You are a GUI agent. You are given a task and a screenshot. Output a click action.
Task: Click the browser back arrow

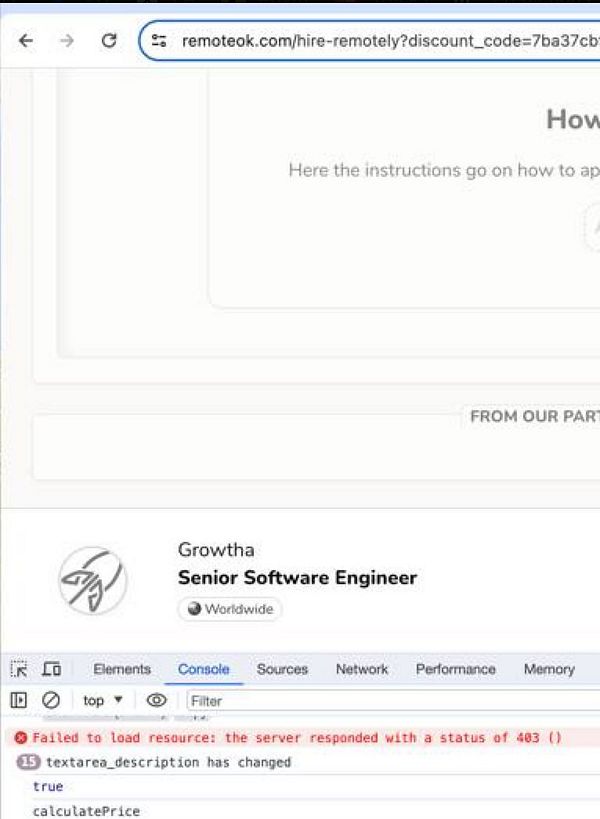tap(26, 40)
